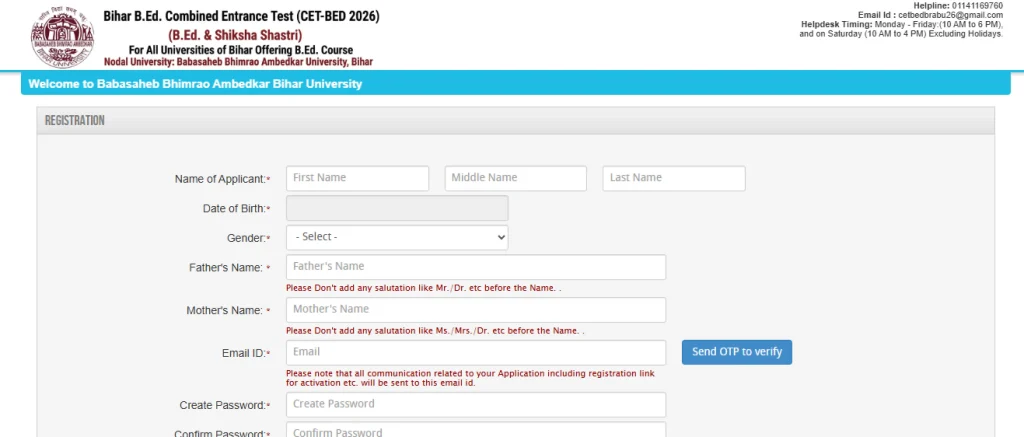
Task: Click the Create Password label
Action: point(225,406)
